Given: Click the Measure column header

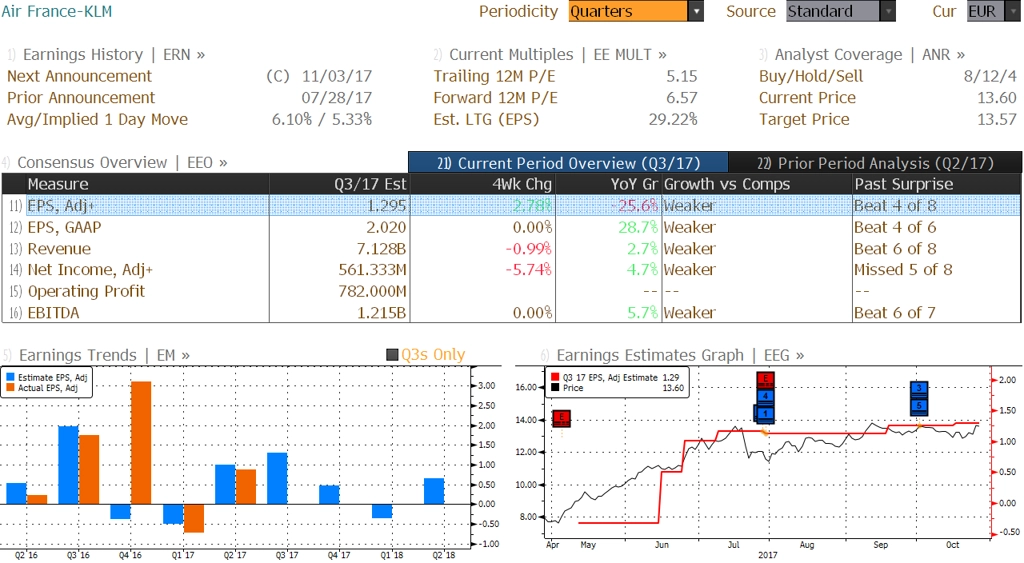Looking at the screenshot, I should tap(147, 184).
